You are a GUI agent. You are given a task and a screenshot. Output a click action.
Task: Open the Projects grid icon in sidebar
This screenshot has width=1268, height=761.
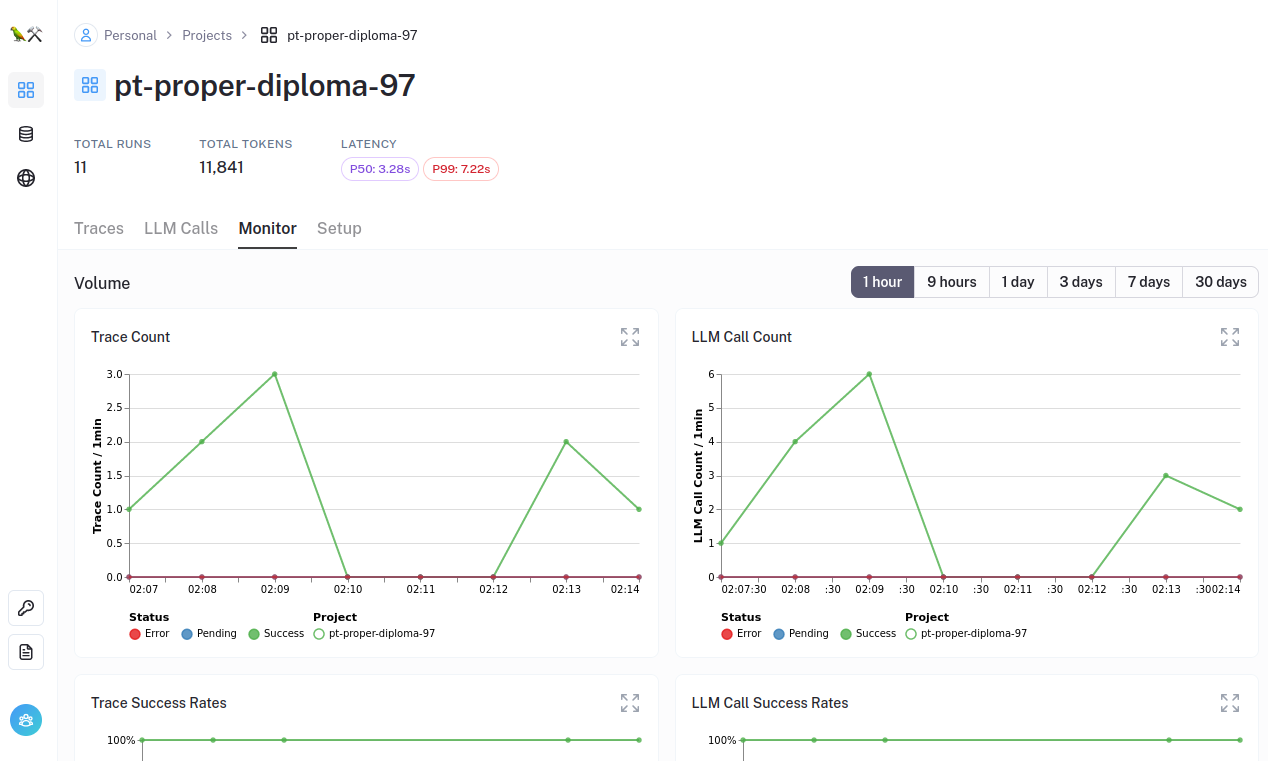[x=26, y=90]
